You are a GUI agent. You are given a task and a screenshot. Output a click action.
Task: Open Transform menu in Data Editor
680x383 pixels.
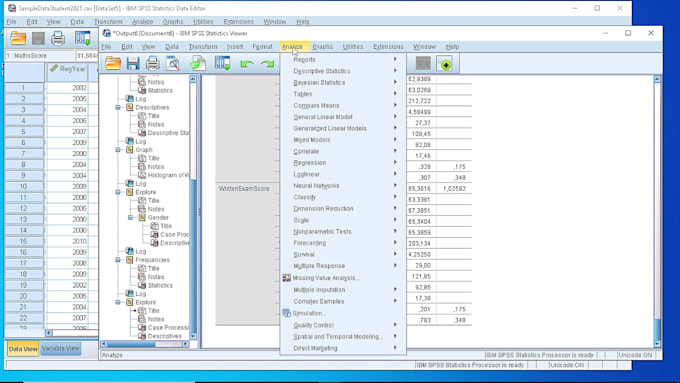point(108,21)
